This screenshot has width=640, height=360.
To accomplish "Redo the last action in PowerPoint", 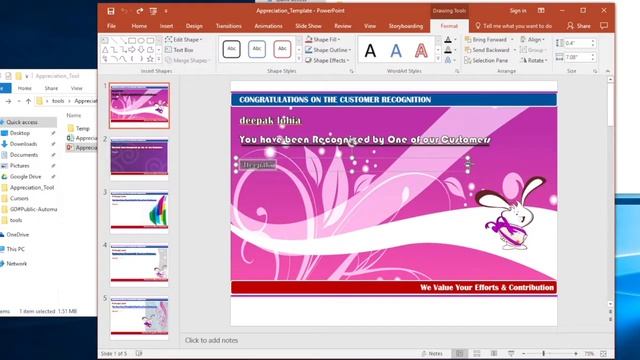I will point(140,11).
